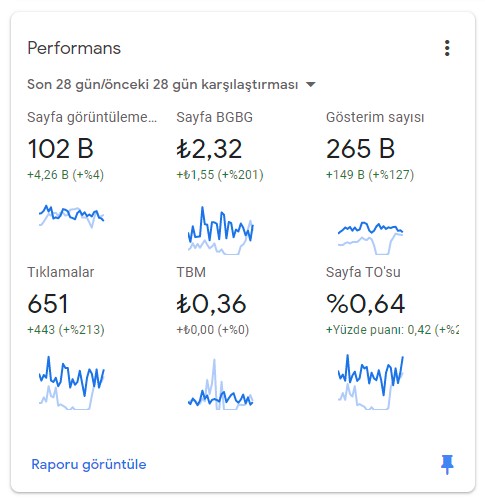Screen dimensions: 485x499
Task: Click the '₺0,36' TBM value
Action: click(211, 304)
